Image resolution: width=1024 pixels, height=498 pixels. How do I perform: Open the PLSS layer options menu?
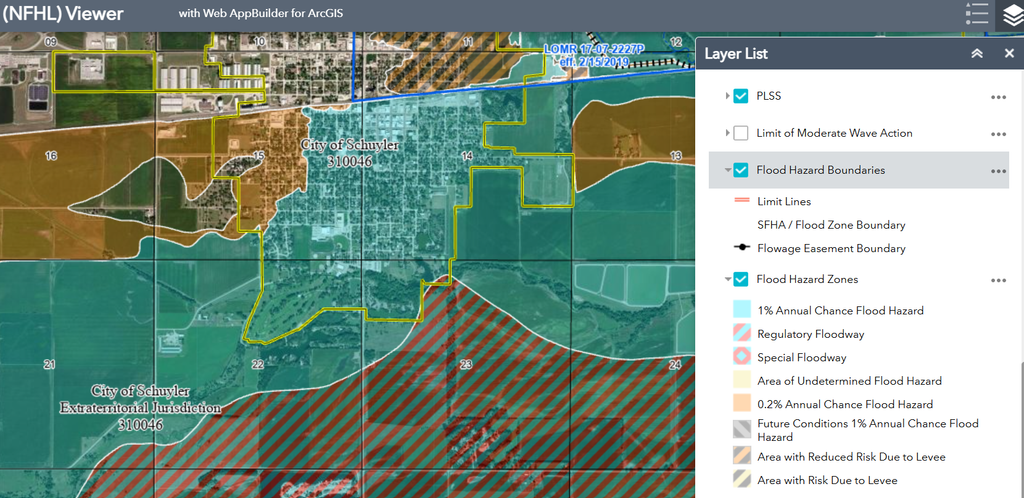tap(998, 97)
